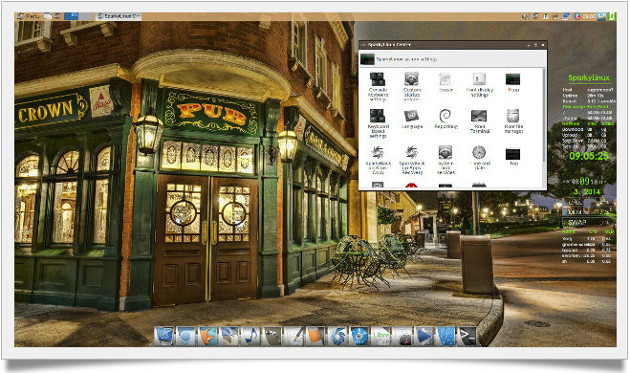630x373 pixels.
Task: Open the first file manager dock icon
Action: (x=164, y=336)
